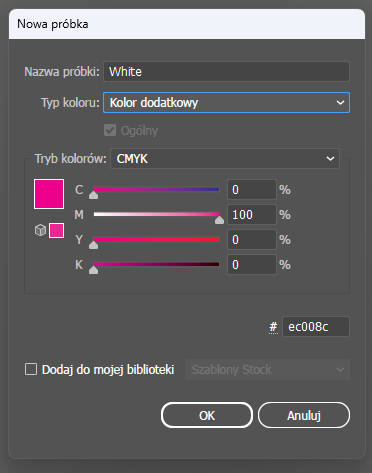The width and height of the screenshot is (372, 473).
Task: Click the cyan C slider handle
Action: 94,195
